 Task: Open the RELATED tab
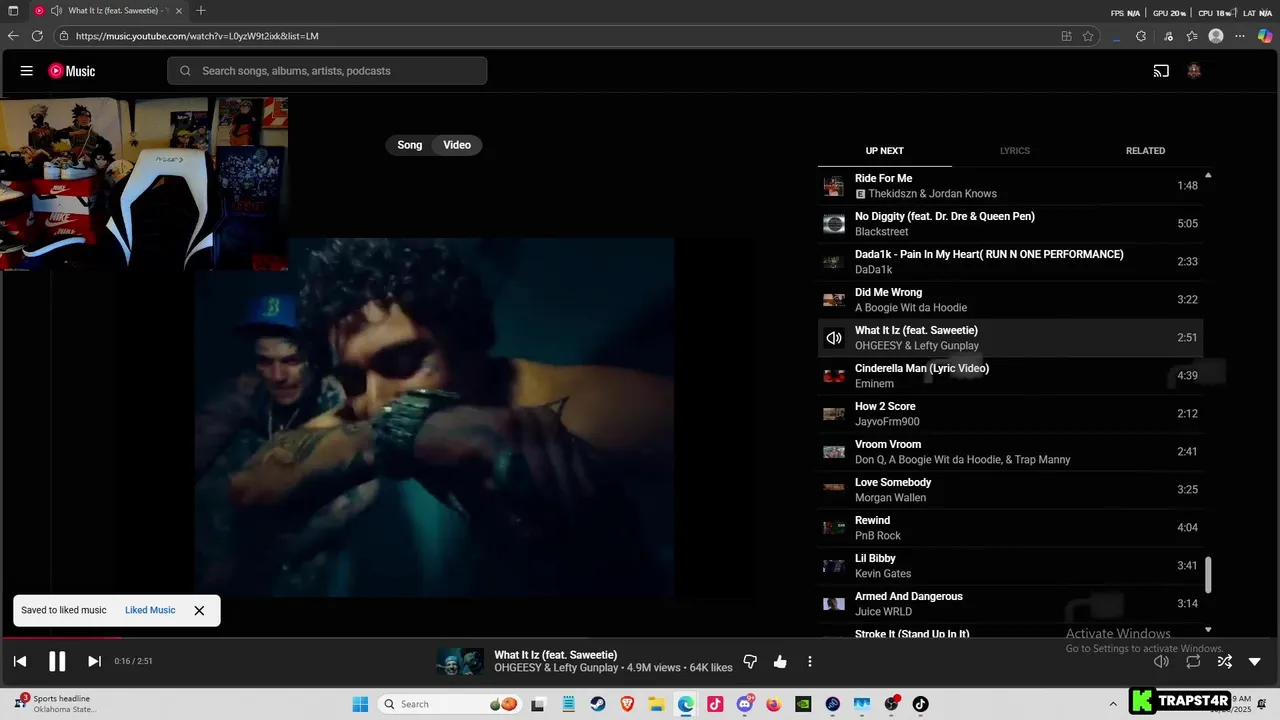pyautogui.click(x=1145, y=151)
